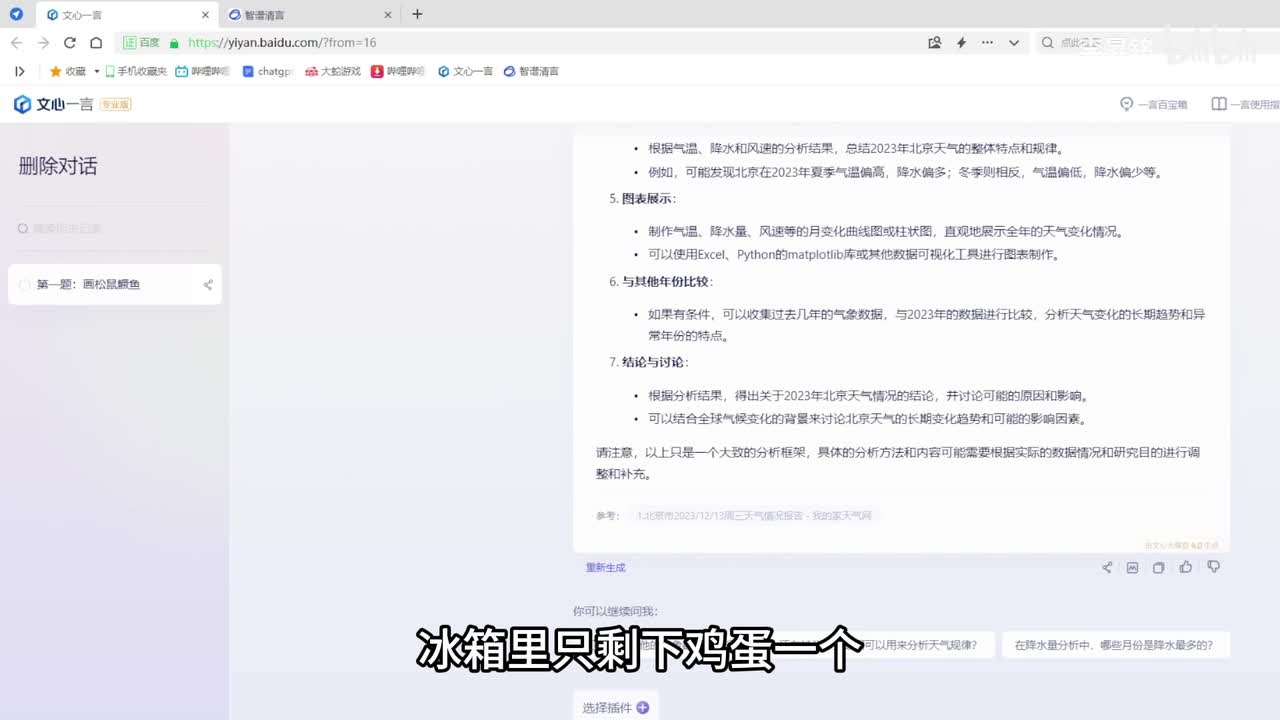This screenshot has height=720, width=1280.
Task: Share the 第一题：画松鼠鳜鱼 conversation
Action: (208, 285)
